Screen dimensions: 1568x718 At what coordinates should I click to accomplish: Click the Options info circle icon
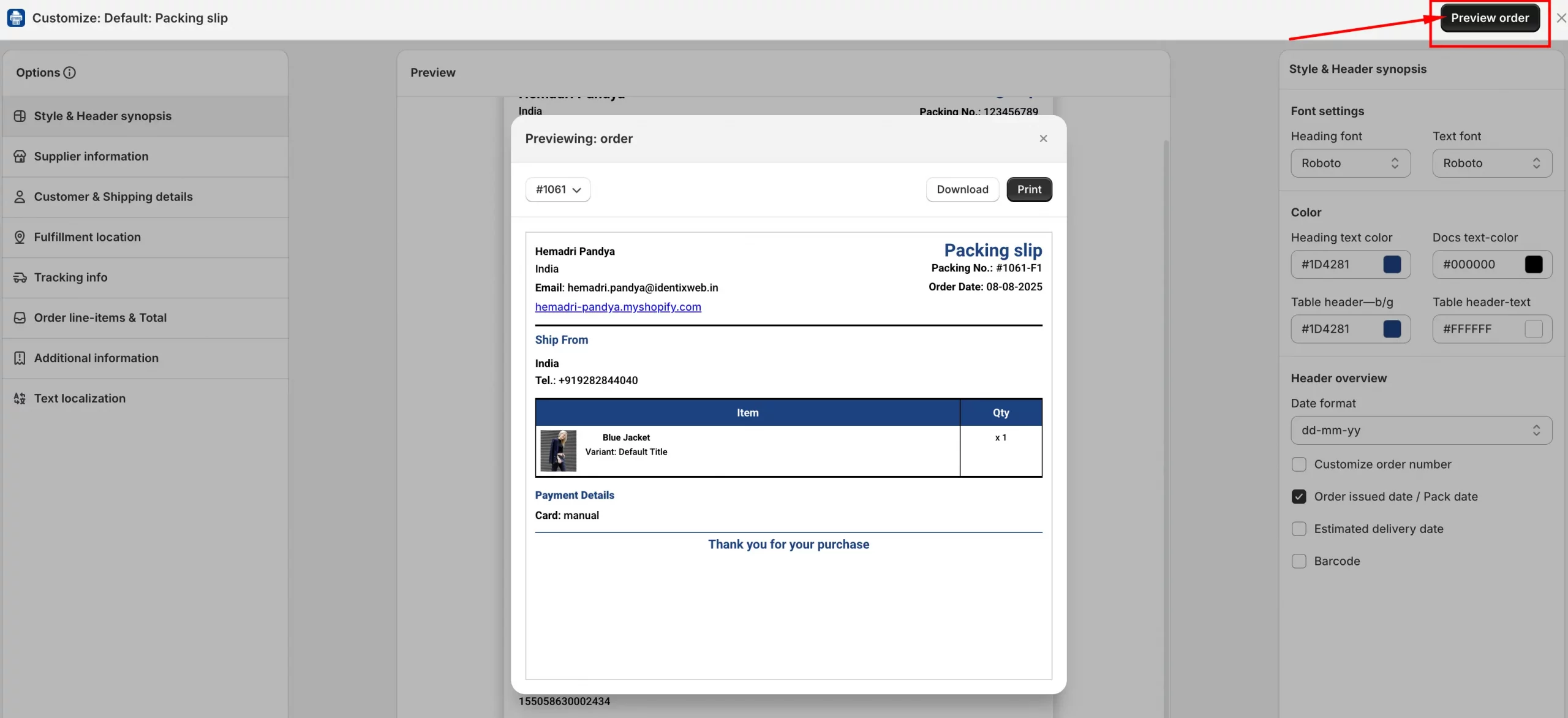70,73
